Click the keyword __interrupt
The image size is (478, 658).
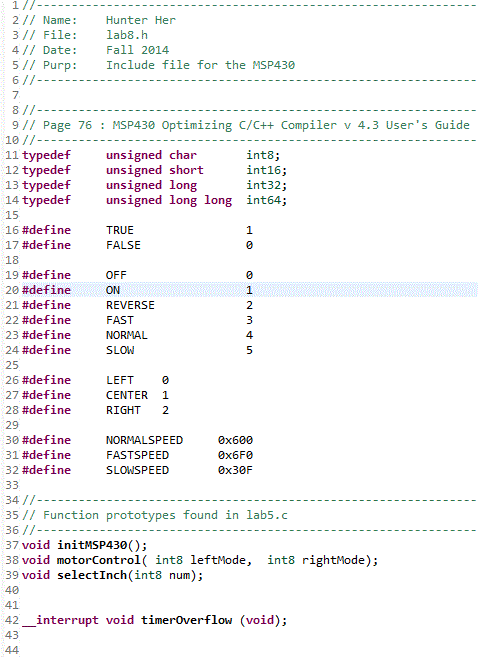(60, 620)
